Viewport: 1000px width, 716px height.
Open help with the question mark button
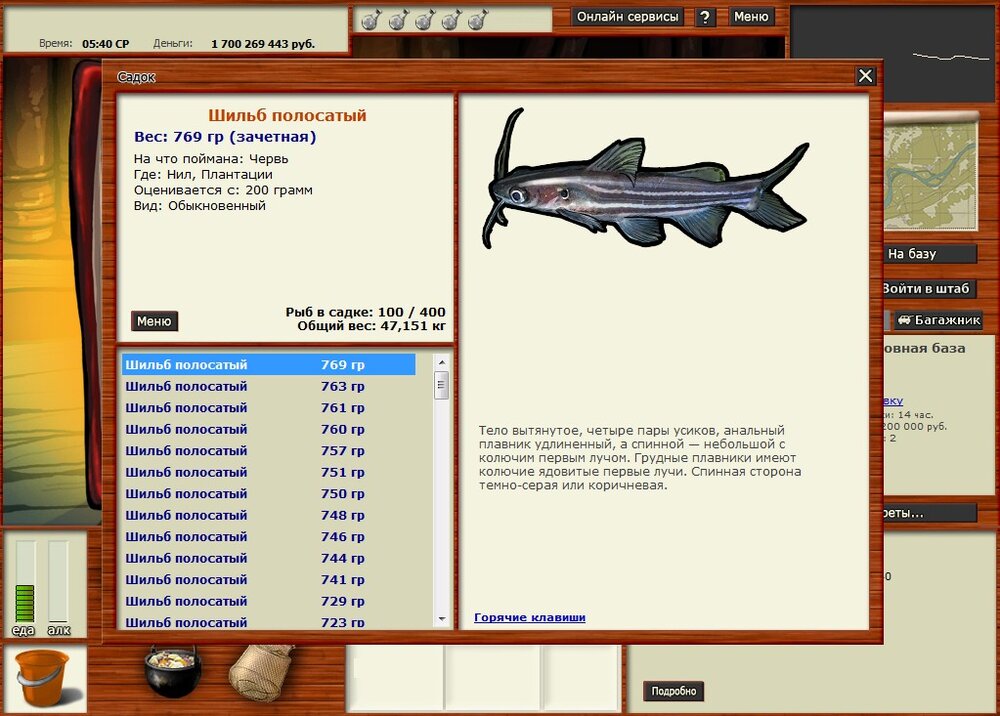[x=706, y=17]
